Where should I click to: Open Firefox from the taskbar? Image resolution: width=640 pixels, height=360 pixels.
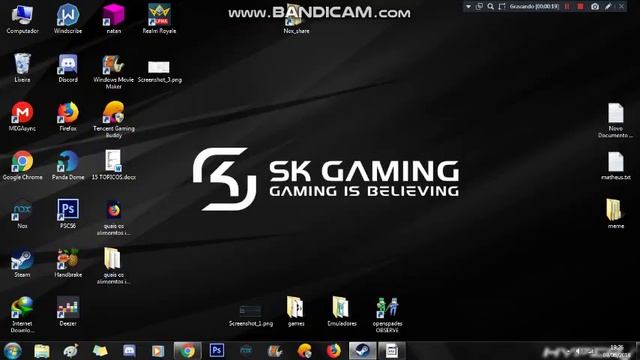333,351
